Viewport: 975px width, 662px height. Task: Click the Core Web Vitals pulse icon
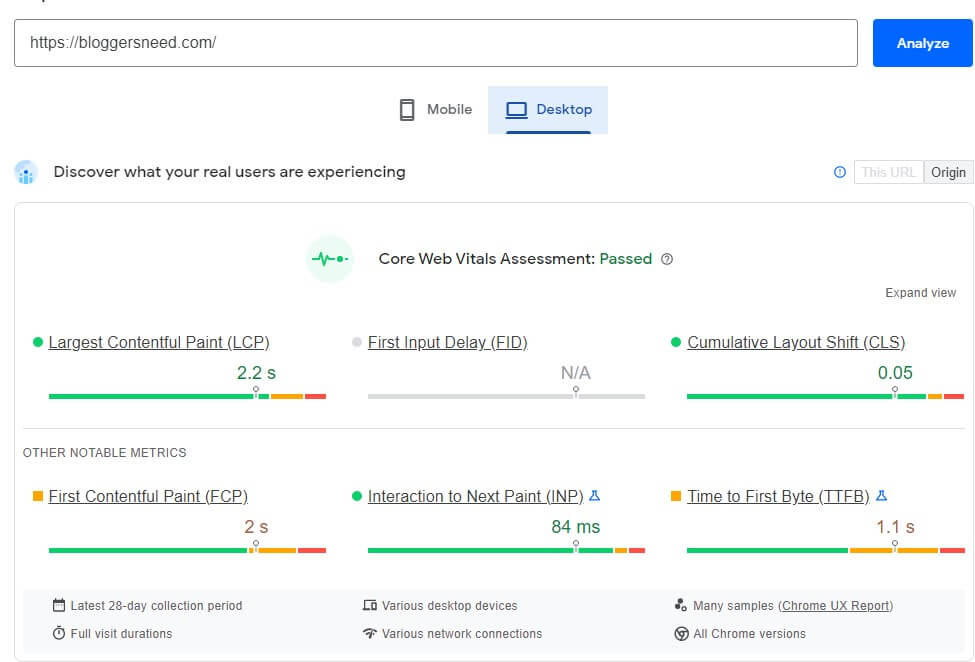(330, 259)
